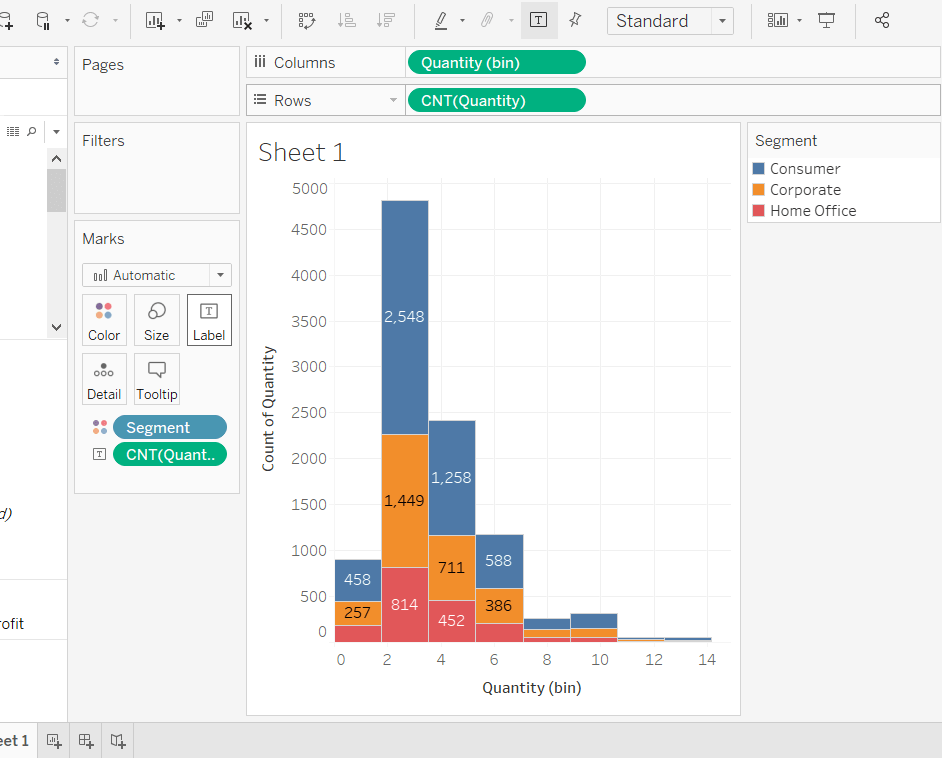Click the highlight pen icon
The width and height of the screenshot is (942, 758).
(441, 20)
